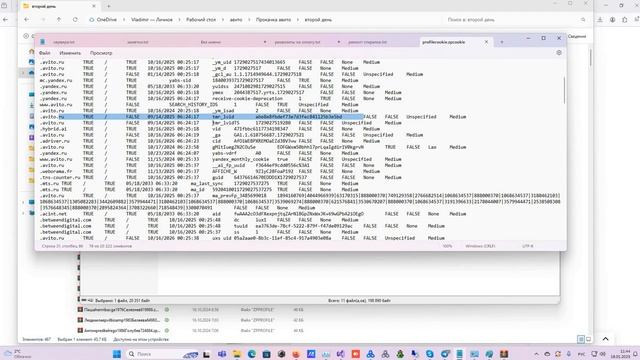The image size is (640, 360).
Task: Close the profilecookie.zpcookie tab in Notepad
Action: [486, 42]
